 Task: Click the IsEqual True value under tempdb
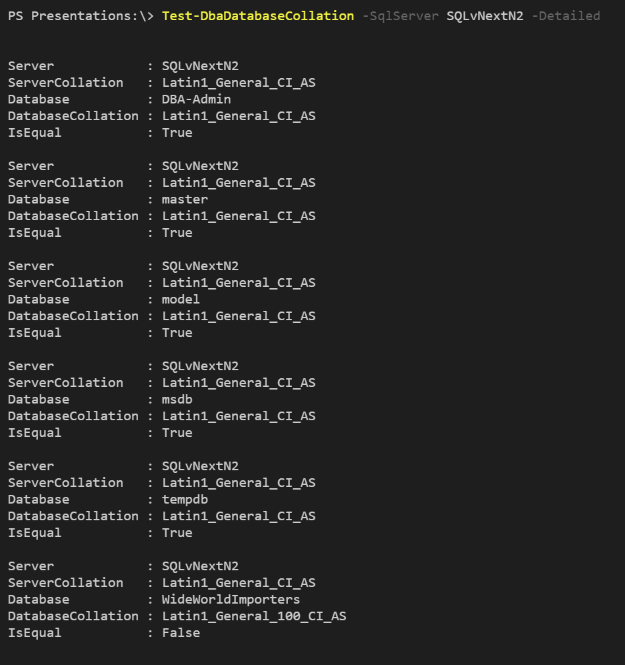pyautogui.click(x=177, y=533)
